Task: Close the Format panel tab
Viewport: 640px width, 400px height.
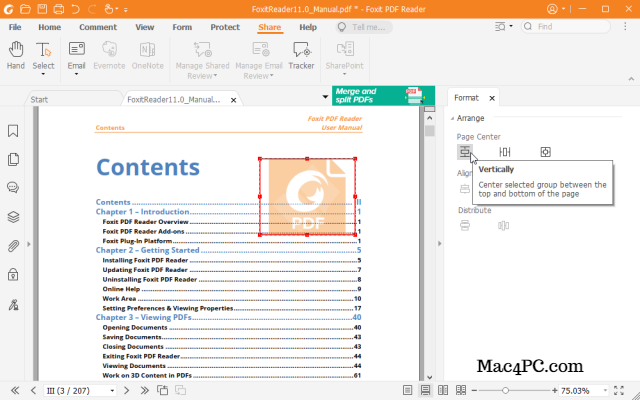Action: click(492, 98)
